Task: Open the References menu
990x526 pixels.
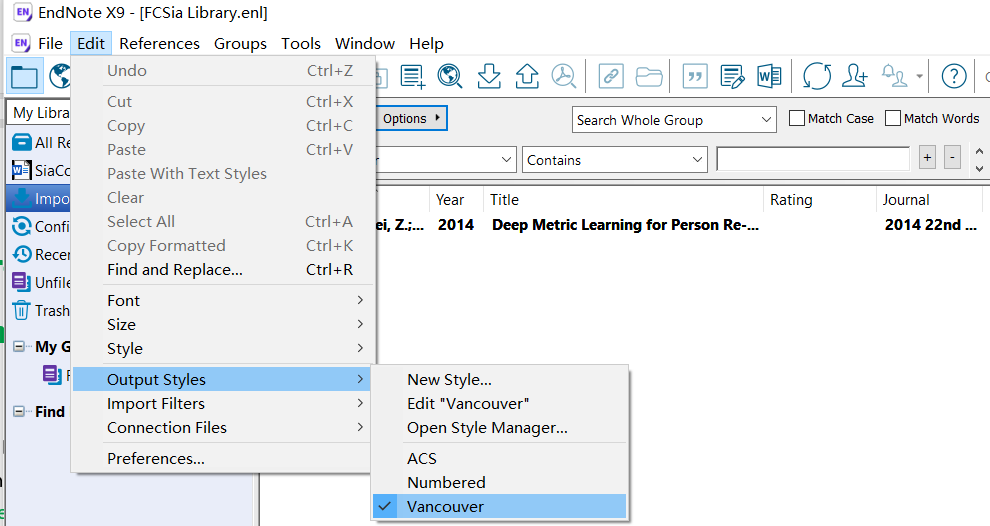Action: (x=159, y=44)
